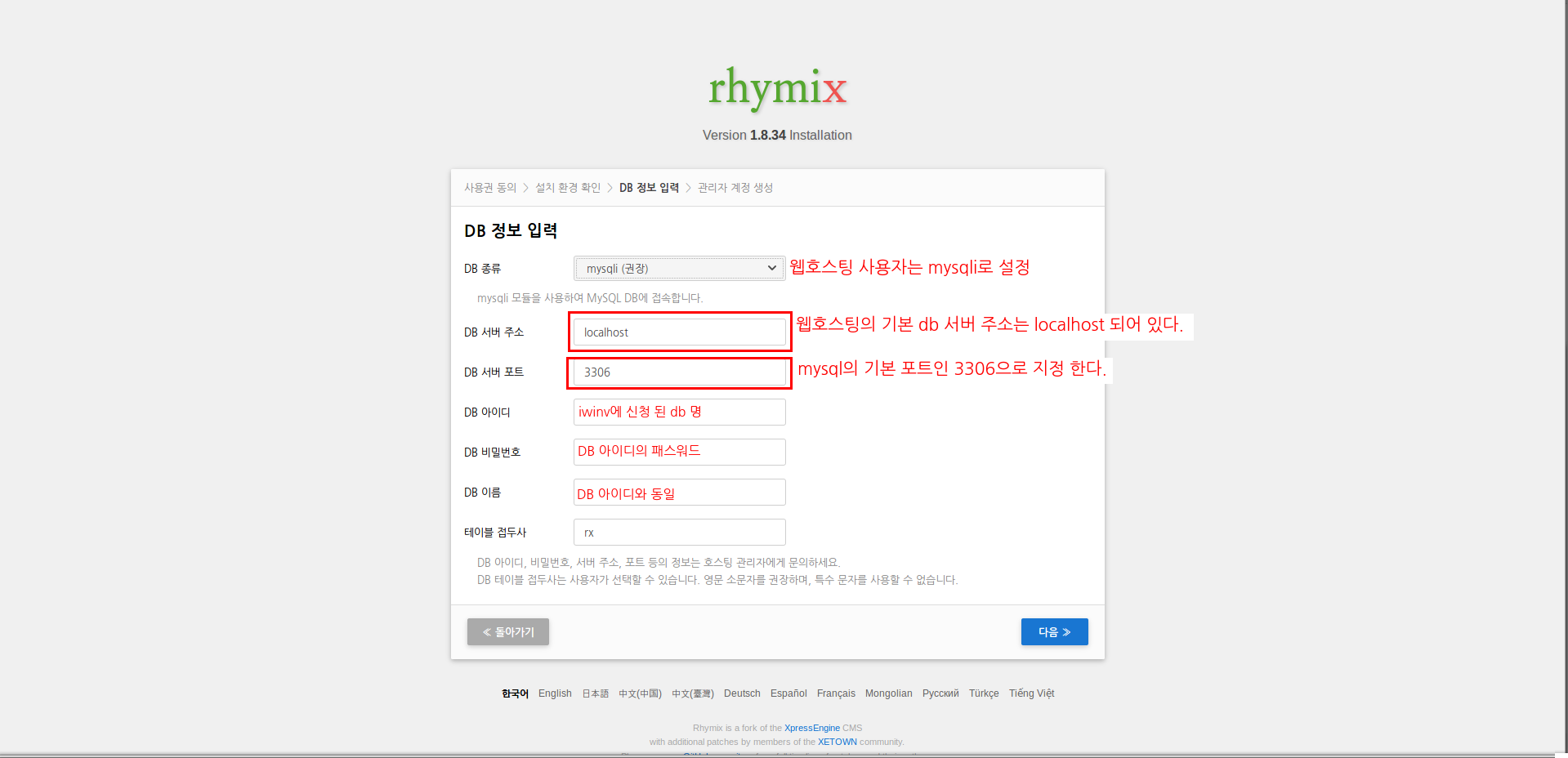The image size is (1568, 758).
Task: Switch language to Русский
Action: 940,693
